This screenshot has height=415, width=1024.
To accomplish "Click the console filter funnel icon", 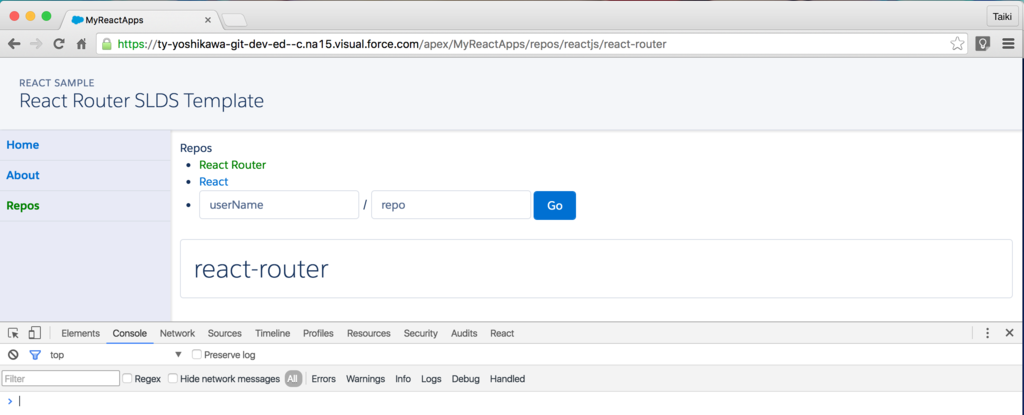I will [35, 354].
